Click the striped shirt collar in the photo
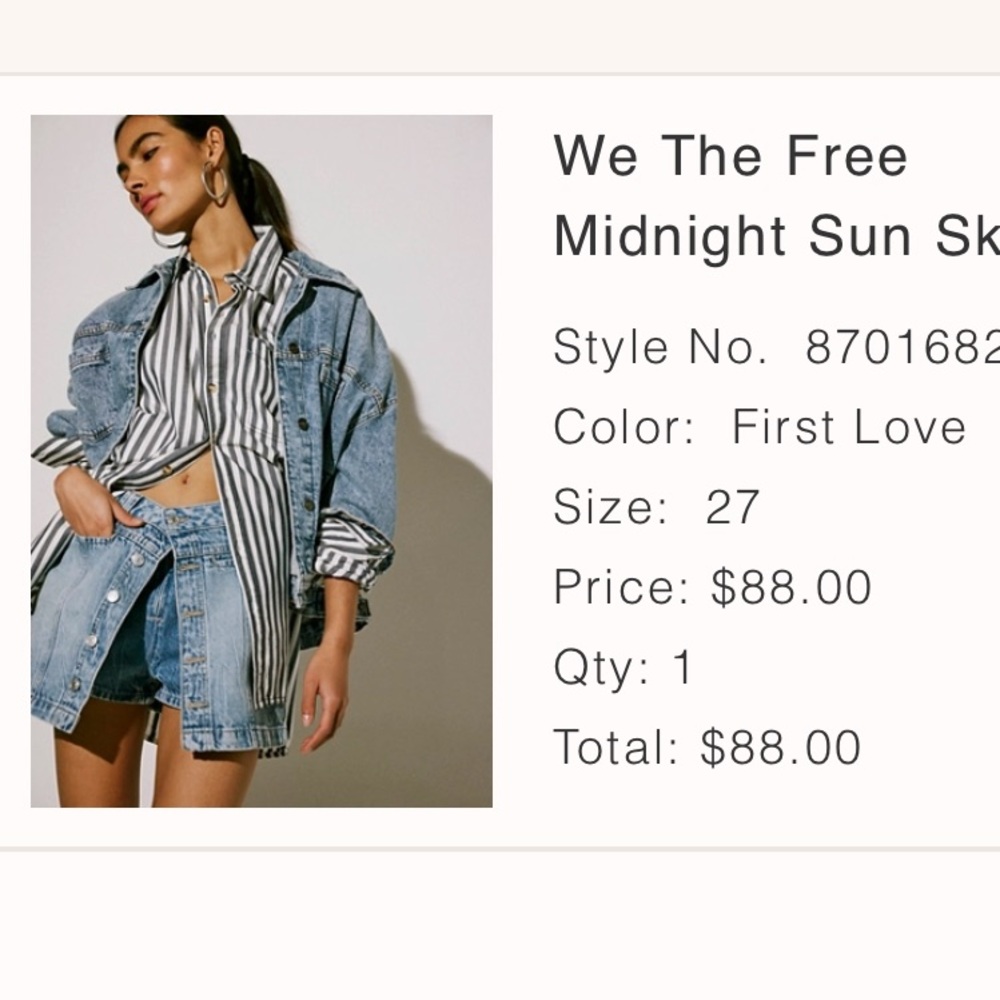The height and width of the screenshot is (1000, 1000). [x=262, y=262]
